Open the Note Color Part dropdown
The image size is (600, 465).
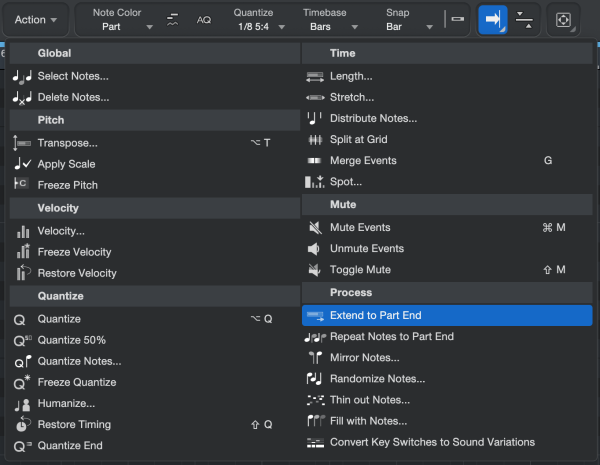tap(122, 20)
